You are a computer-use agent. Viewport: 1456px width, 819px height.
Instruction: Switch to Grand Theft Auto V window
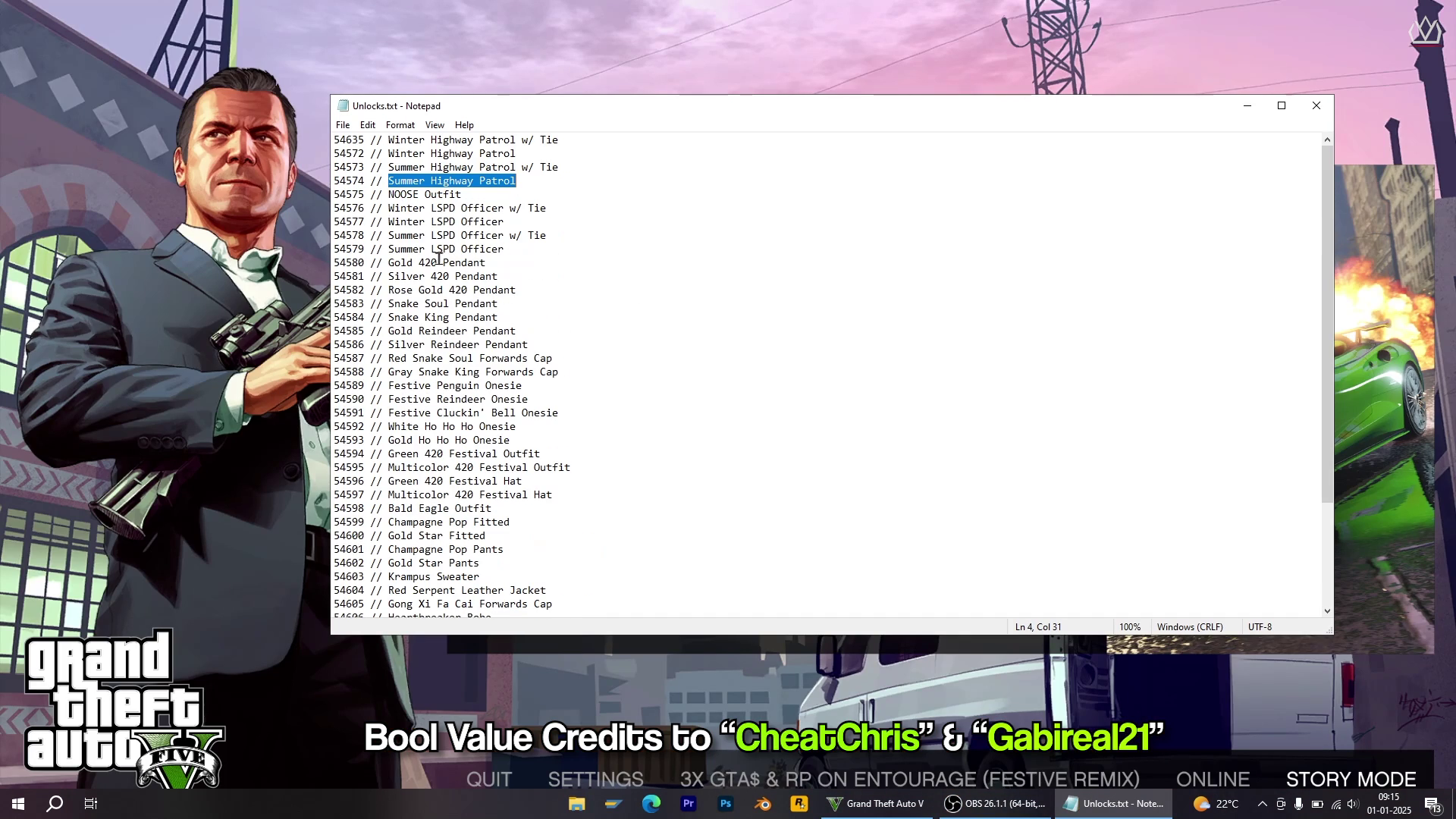[x=876, y=804]
